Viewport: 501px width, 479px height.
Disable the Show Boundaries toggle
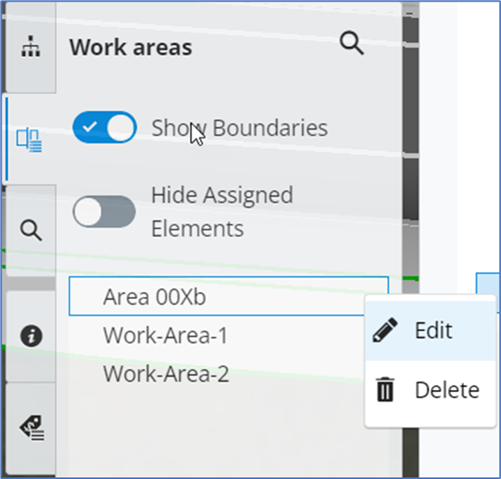click(x=104, y=127)
